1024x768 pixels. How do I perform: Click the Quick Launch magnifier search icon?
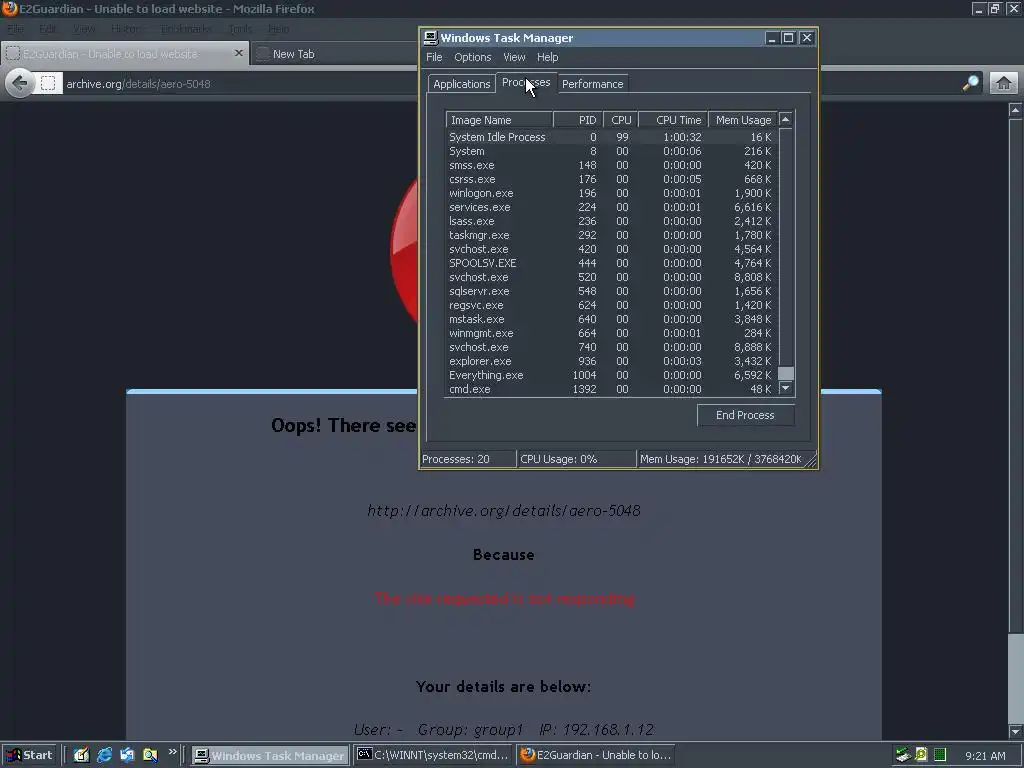pos(150,755)
